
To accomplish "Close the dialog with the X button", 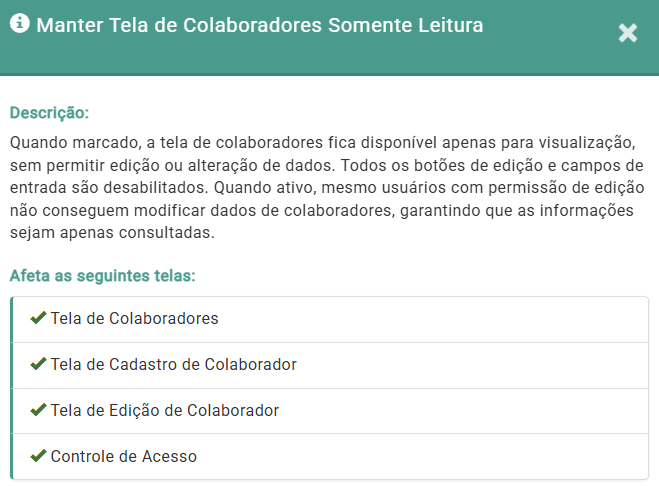I will click(628, 33).
